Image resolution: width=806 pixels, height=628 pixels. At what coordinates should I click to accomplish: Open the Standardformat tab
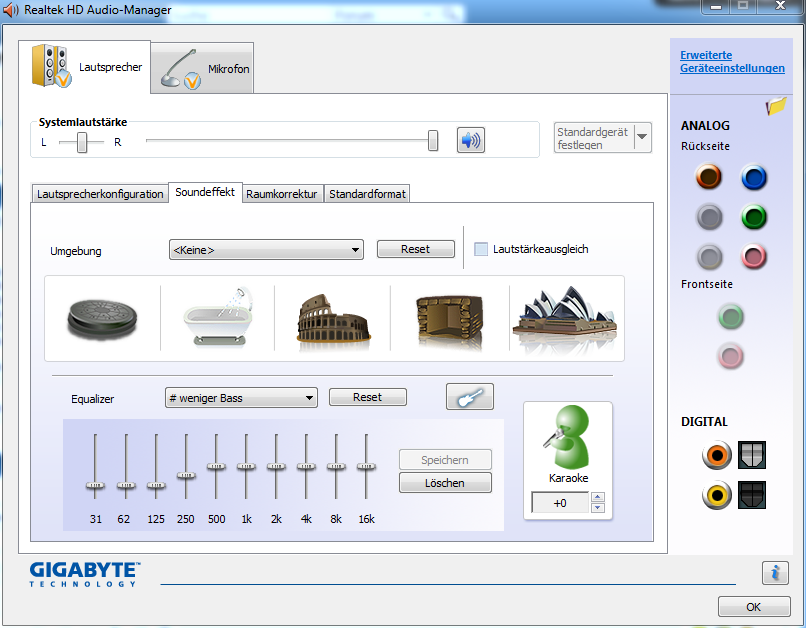367,194
